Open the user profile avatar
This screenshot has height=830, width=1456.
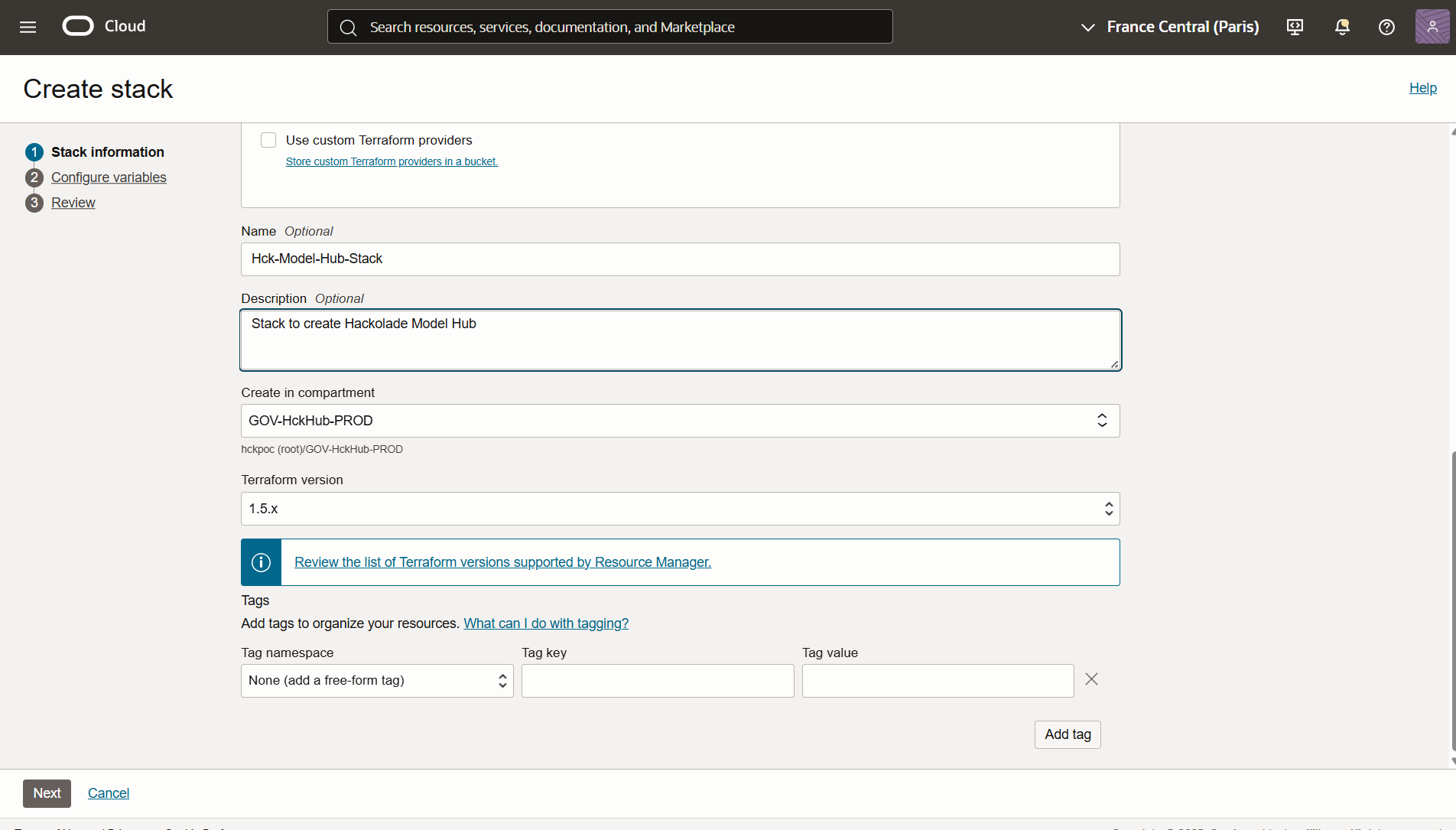(1432, 26)
